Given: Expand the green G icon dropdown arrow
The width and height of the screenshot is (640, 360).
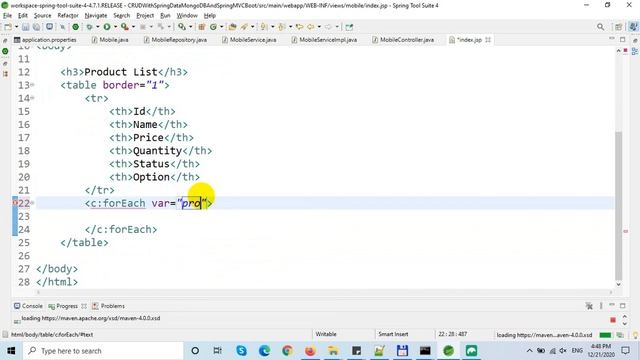Looking at the screenshot, I should 222,27.
